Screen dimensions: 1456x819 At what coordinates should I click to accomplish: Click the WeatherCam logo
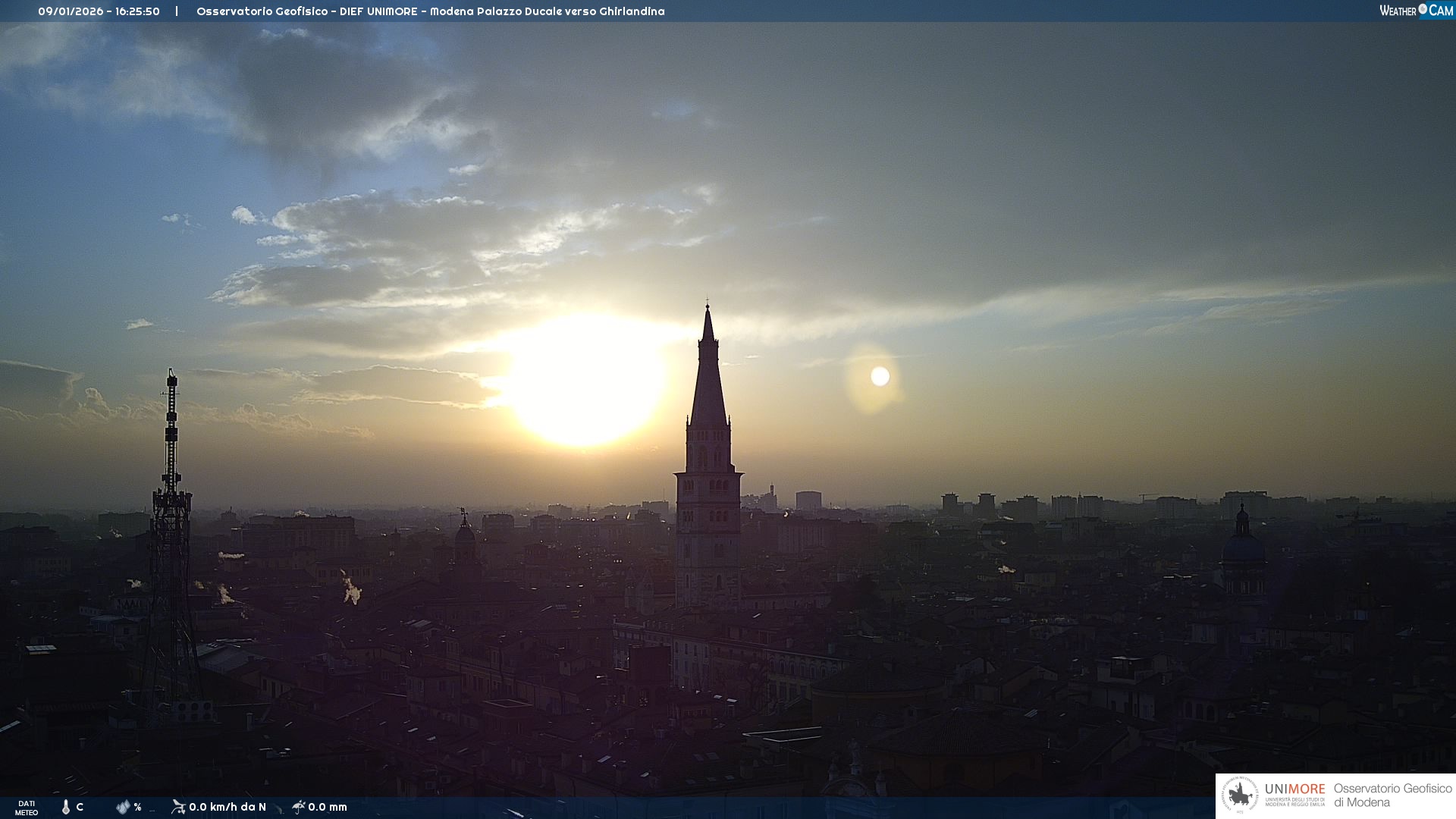coord(1415,11)
